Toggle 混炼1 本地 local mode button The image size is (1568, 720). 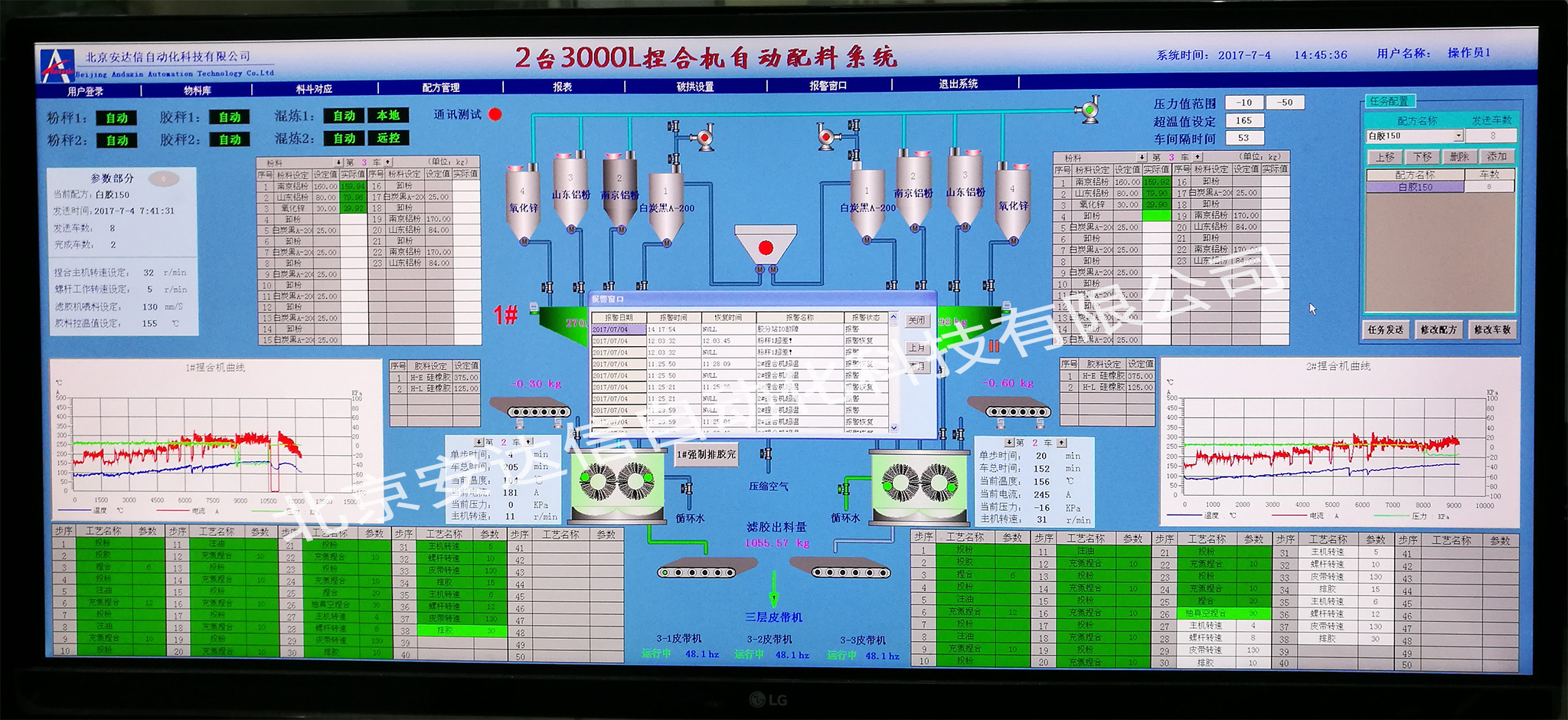388,116
